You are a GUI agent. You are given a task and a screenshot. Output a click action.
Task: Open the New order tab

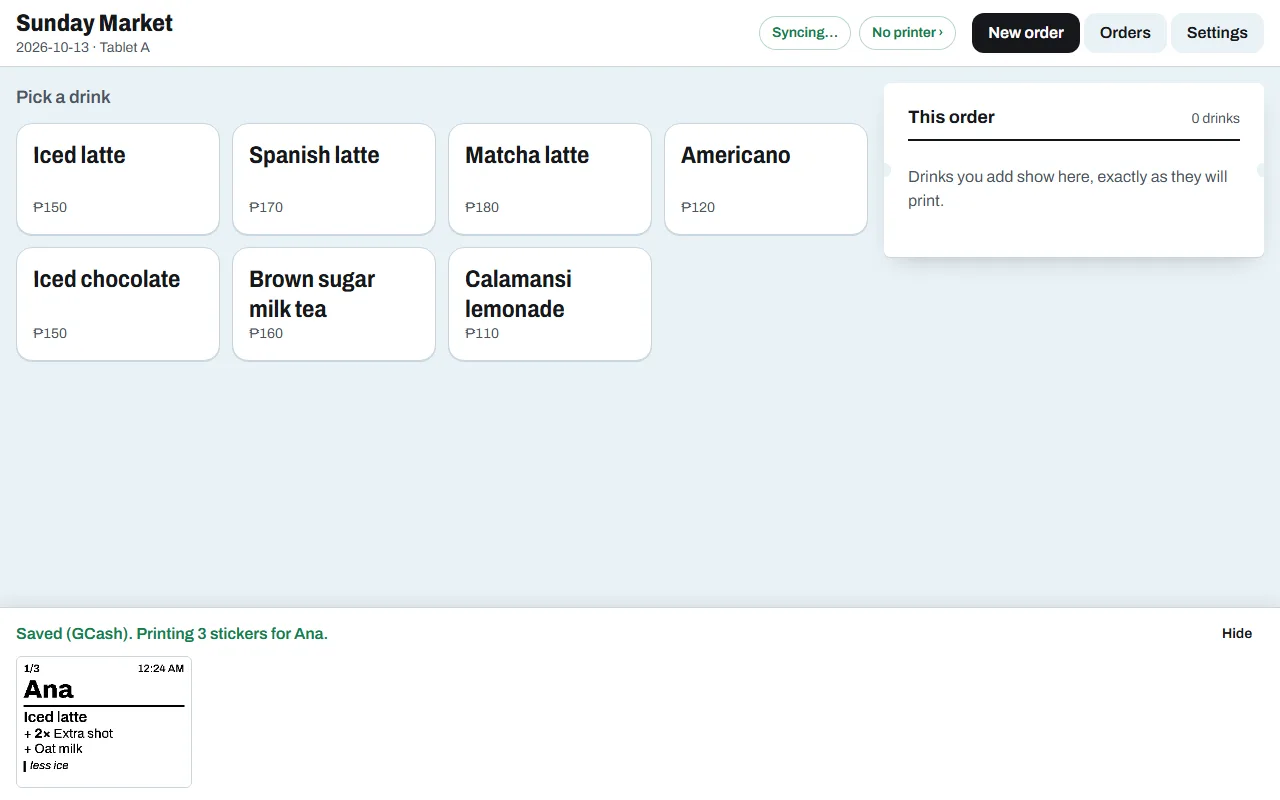[x=1026, y=33]
